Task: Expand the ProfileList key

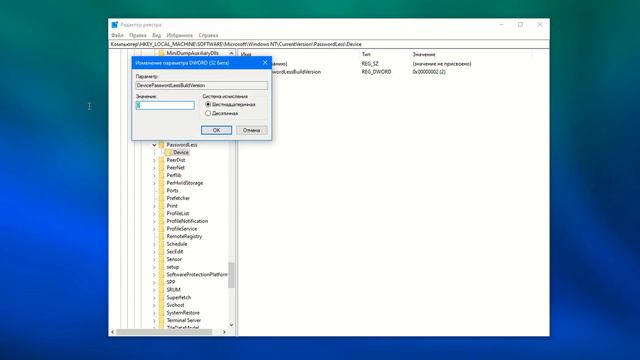Action: tap(154, 213)
